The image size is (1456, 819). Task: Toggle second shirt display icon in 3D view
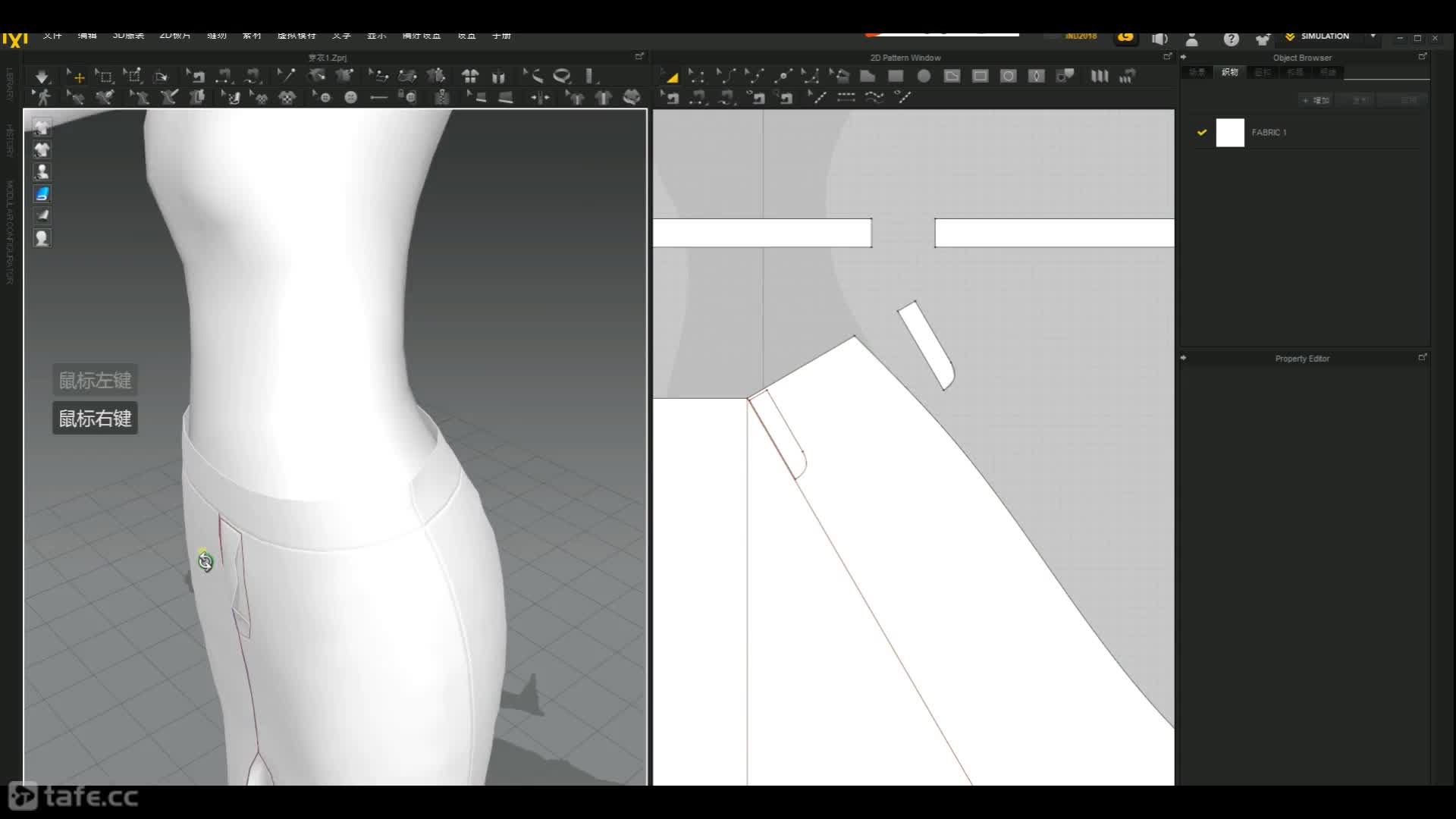(42, 149)
